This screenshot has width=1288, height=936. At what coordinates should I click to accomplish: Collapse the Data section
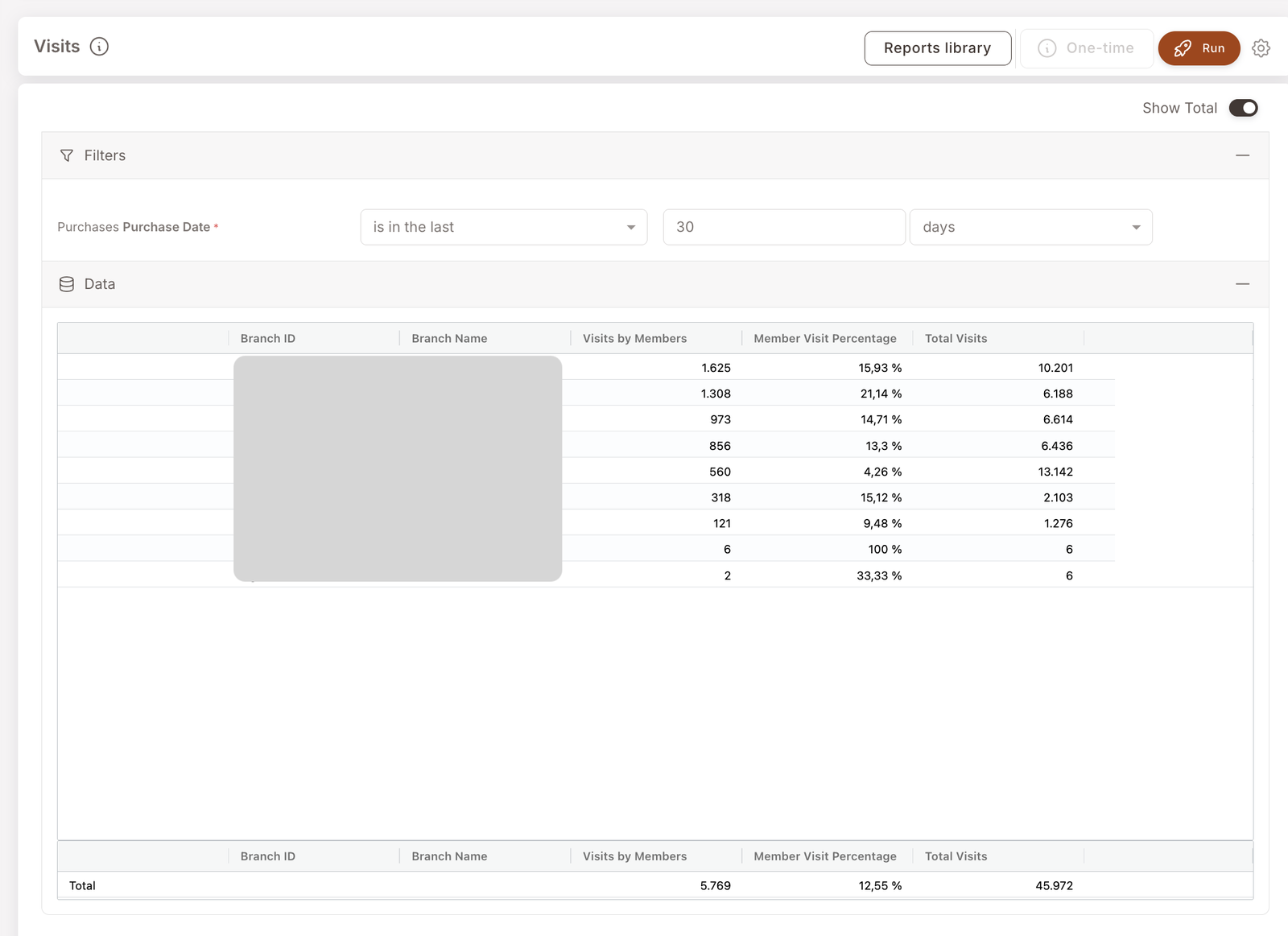1242,284
